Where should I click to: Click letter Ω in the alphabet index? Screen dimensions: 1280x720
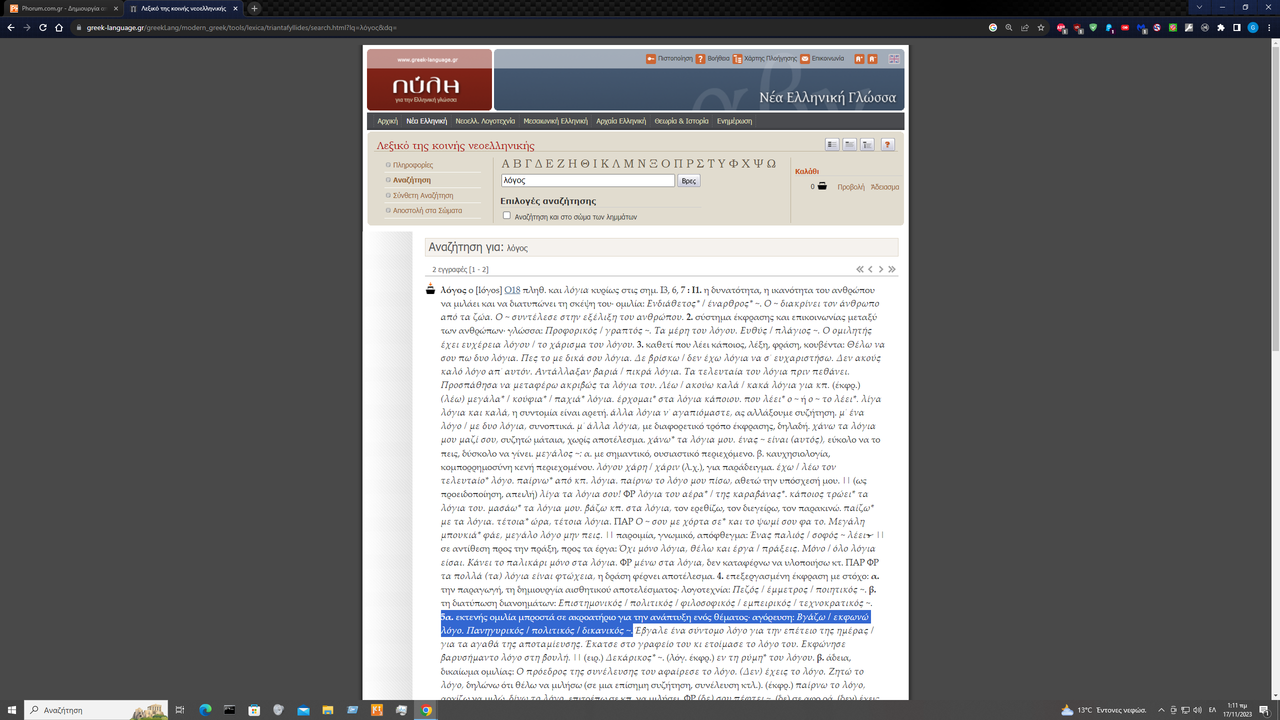[771, 163]
